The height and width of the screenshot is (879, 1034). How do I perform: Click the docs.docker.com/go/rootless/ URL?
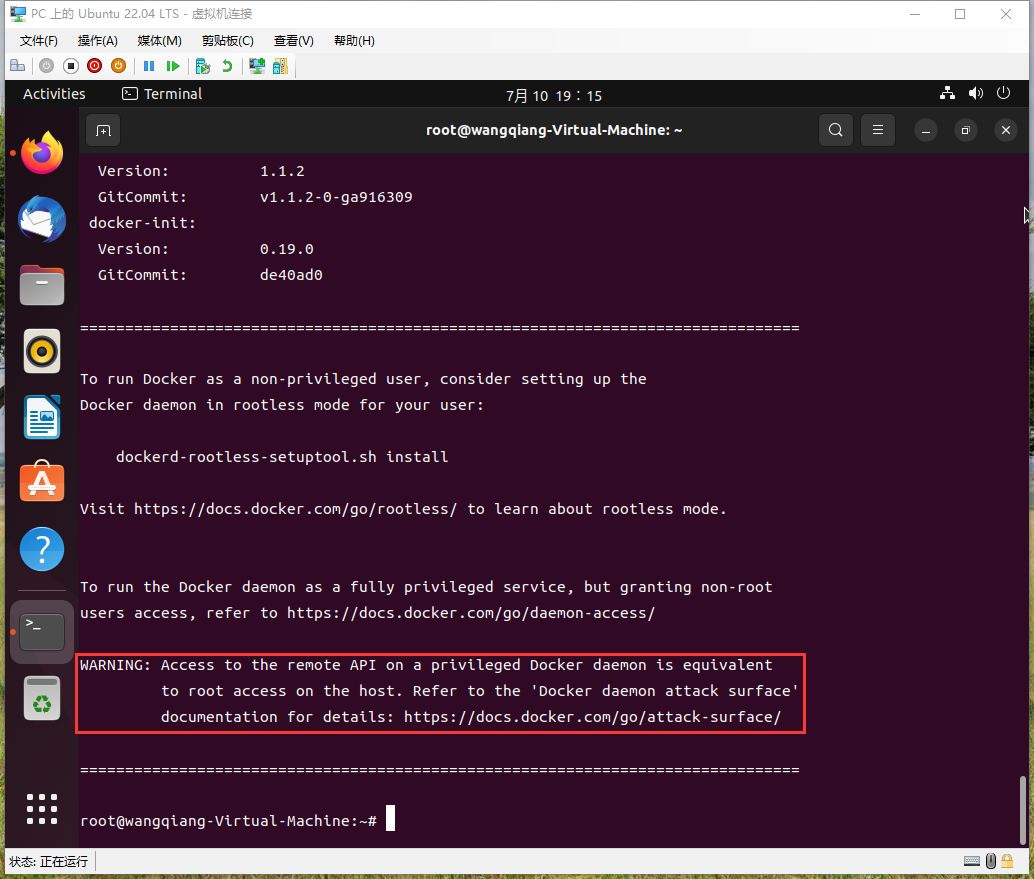pos(295,509)
